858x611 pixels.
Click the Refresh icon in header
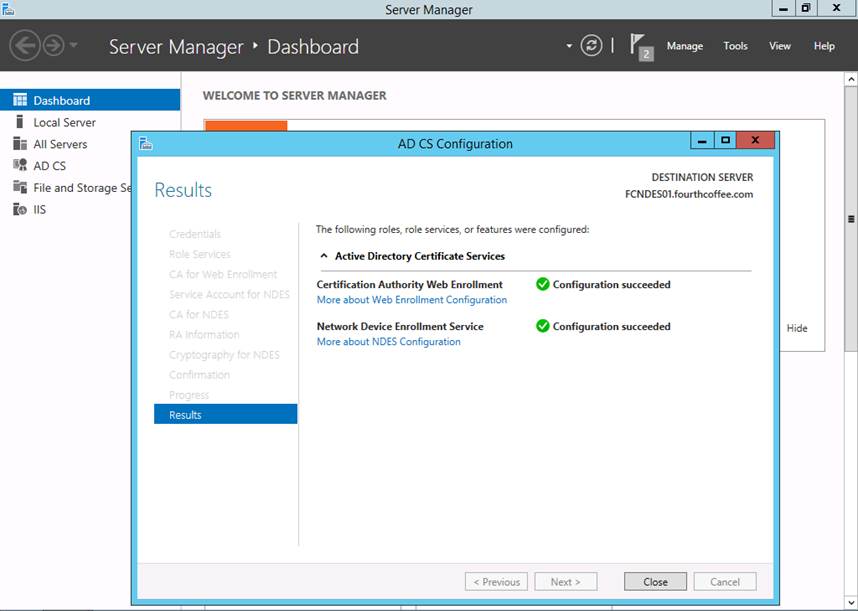(592, 46)
